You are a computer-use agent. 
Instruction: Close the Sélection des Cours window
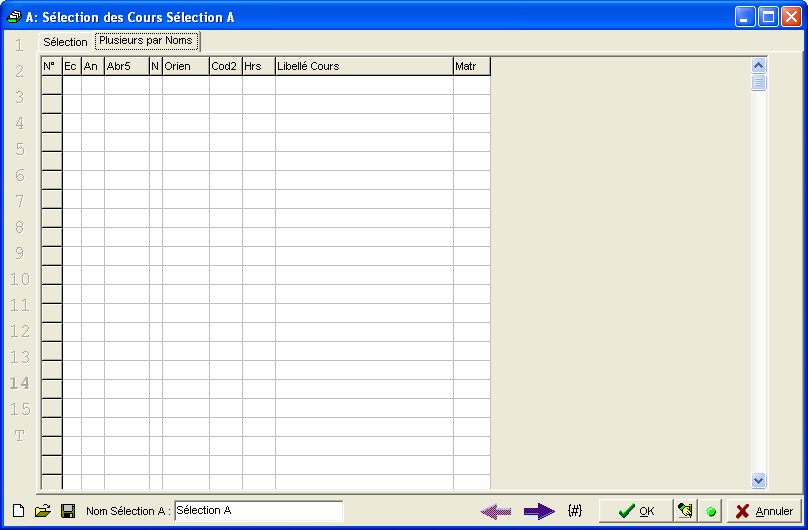791,17
